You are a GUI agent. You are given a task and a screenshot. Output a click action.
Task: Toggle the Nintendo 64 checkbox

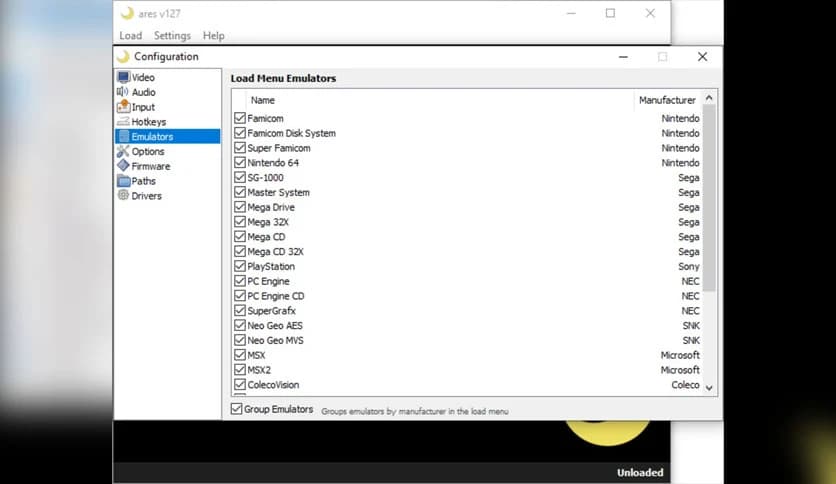point(240,163)
